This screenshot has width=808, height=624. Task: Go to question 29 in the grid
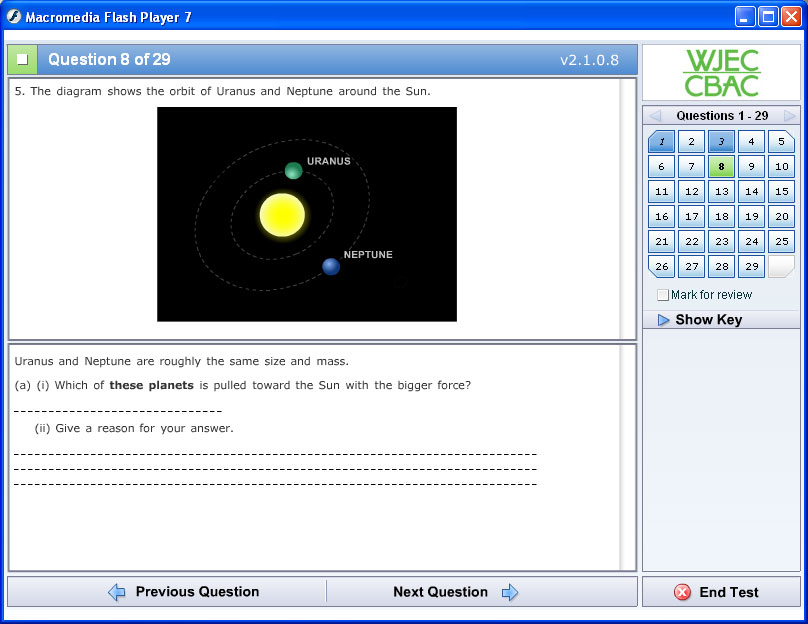[751, 266]
